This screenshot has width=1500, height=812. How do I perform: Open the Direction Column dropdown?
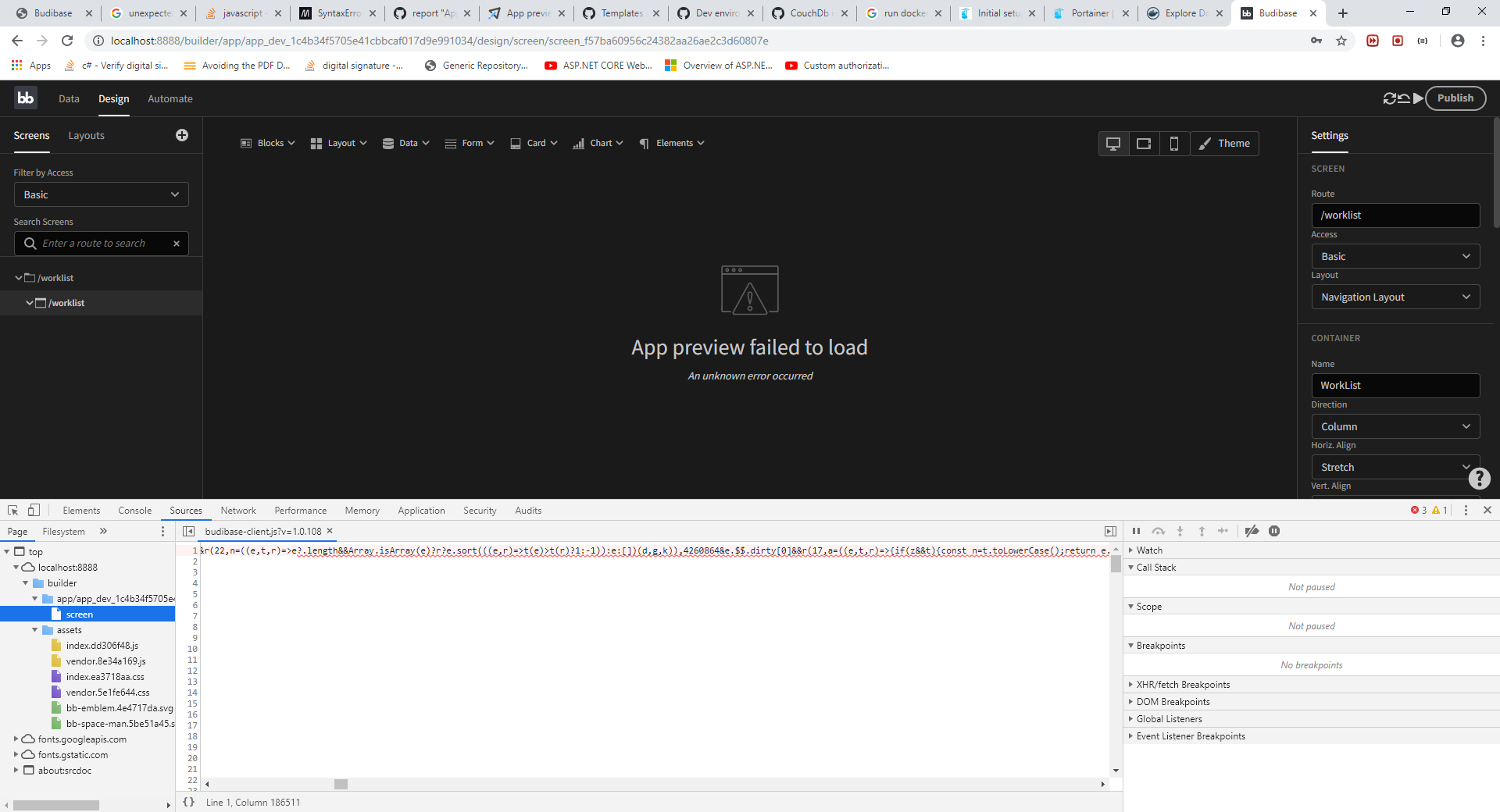pyautogui.click(x=1395, y=426)
